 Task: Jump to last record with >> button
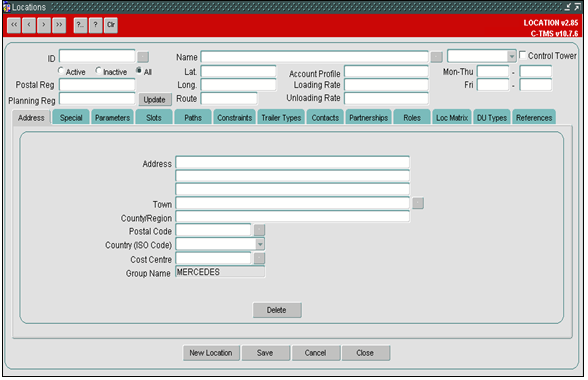coord(59,25)
